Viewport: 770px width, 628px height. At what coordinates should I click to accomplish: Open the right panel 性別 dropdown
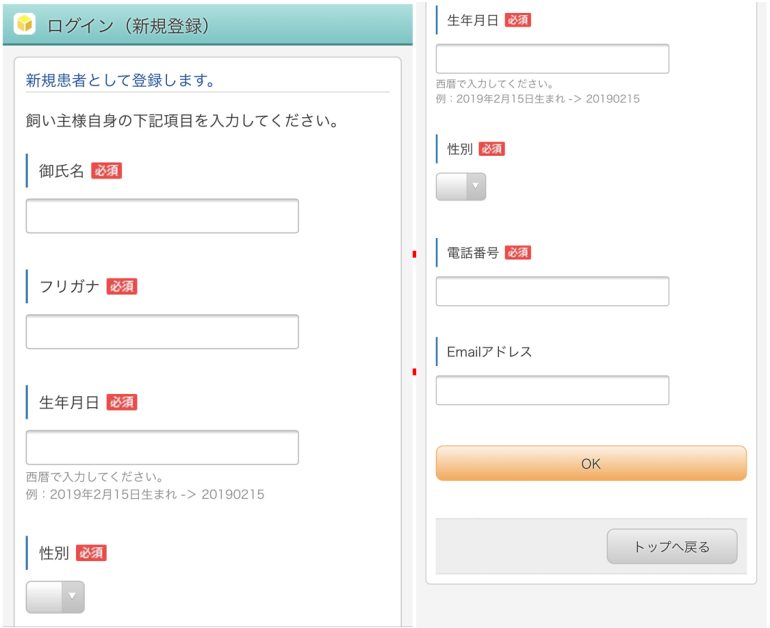(x=461, y=187)
